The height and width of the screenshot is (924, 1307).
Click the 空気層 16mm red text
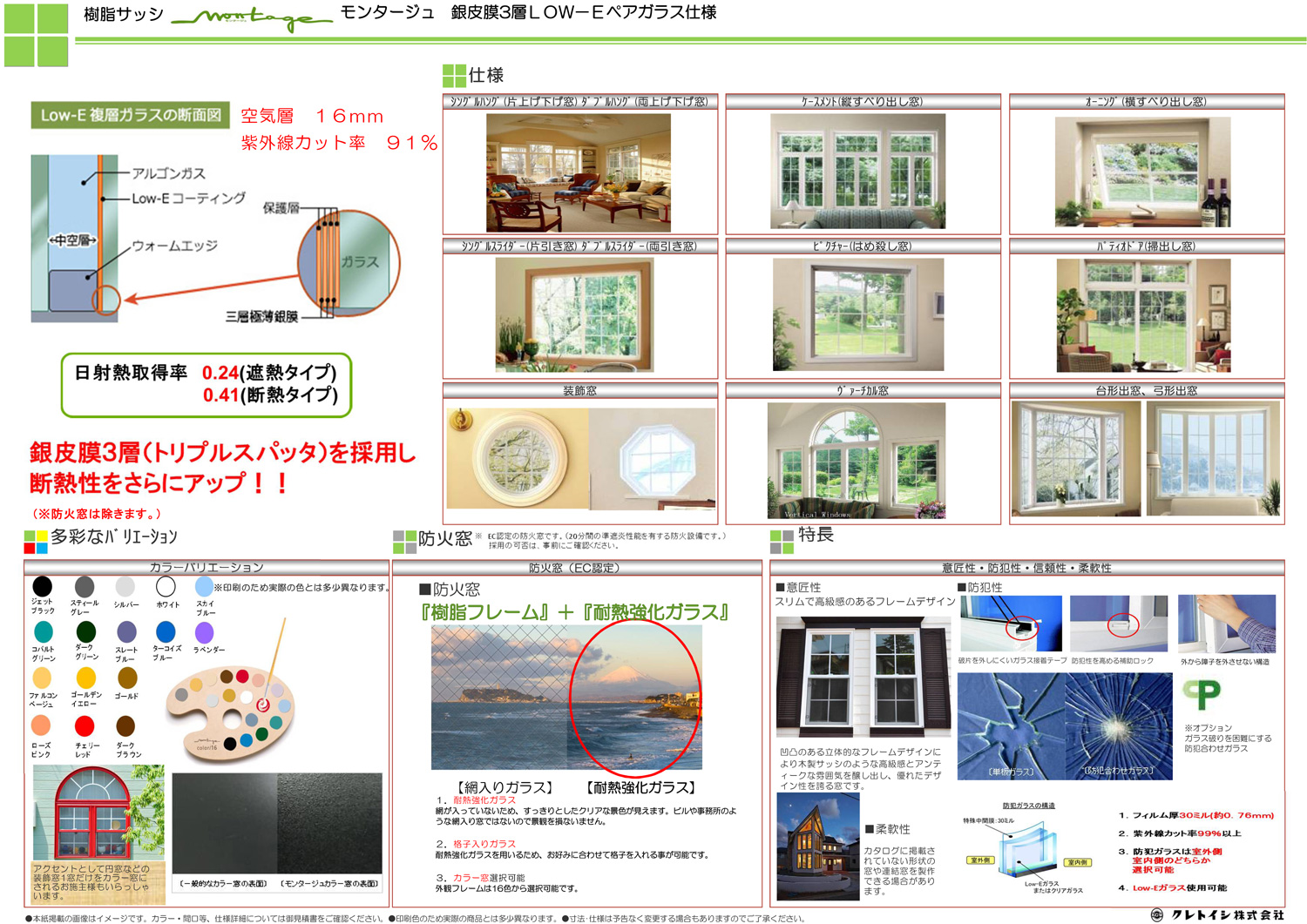click(x=312, y=116)
